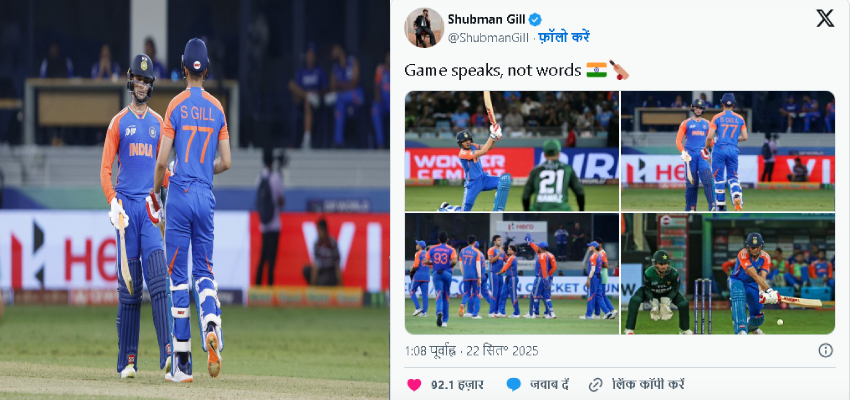Open the team celebration huddle photo

click(x=512, y=274)
